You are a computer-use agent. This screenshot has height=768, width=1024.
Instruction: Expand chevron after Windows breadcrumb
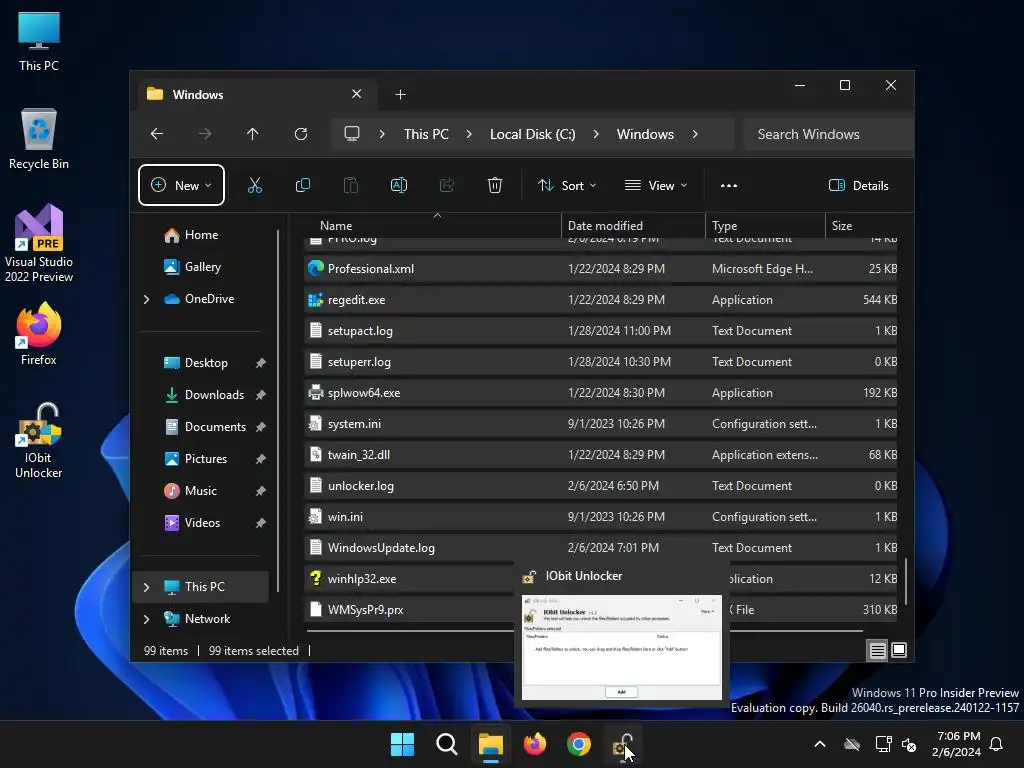click(695, 134)
